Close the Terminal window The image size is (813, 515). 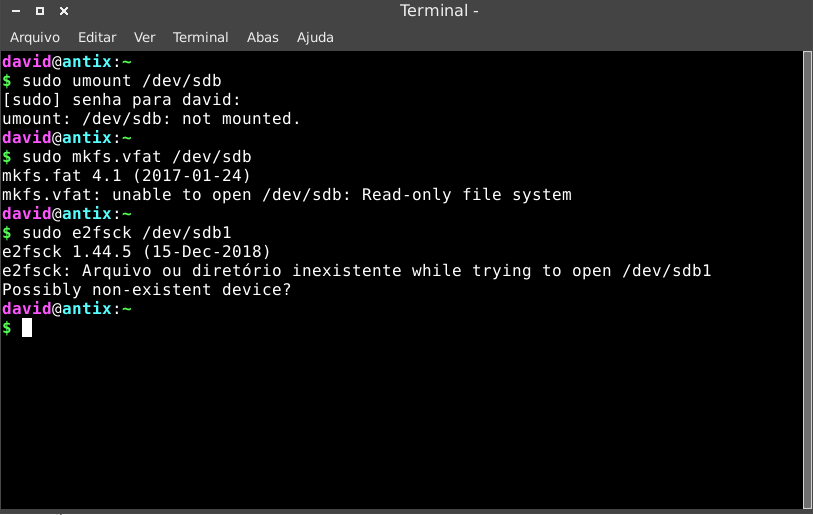pos(64,11)
